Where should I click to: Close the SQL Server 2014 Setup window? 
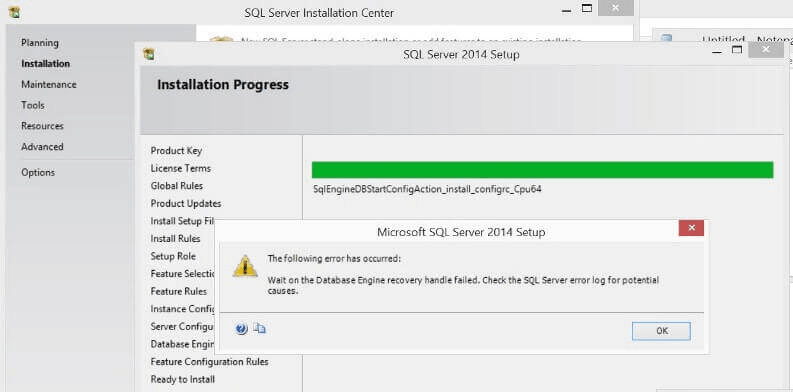[766, 50]
